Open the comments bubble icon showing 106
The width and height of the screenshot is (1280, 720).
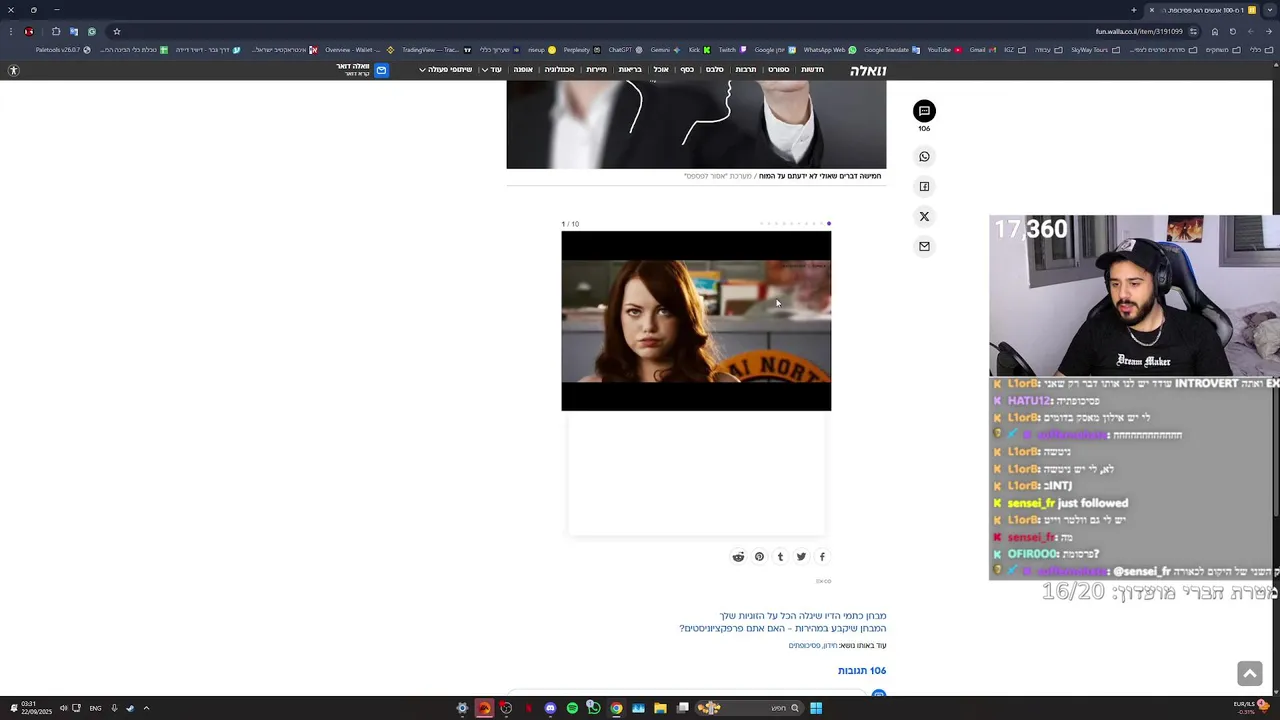tap(924, 111)
